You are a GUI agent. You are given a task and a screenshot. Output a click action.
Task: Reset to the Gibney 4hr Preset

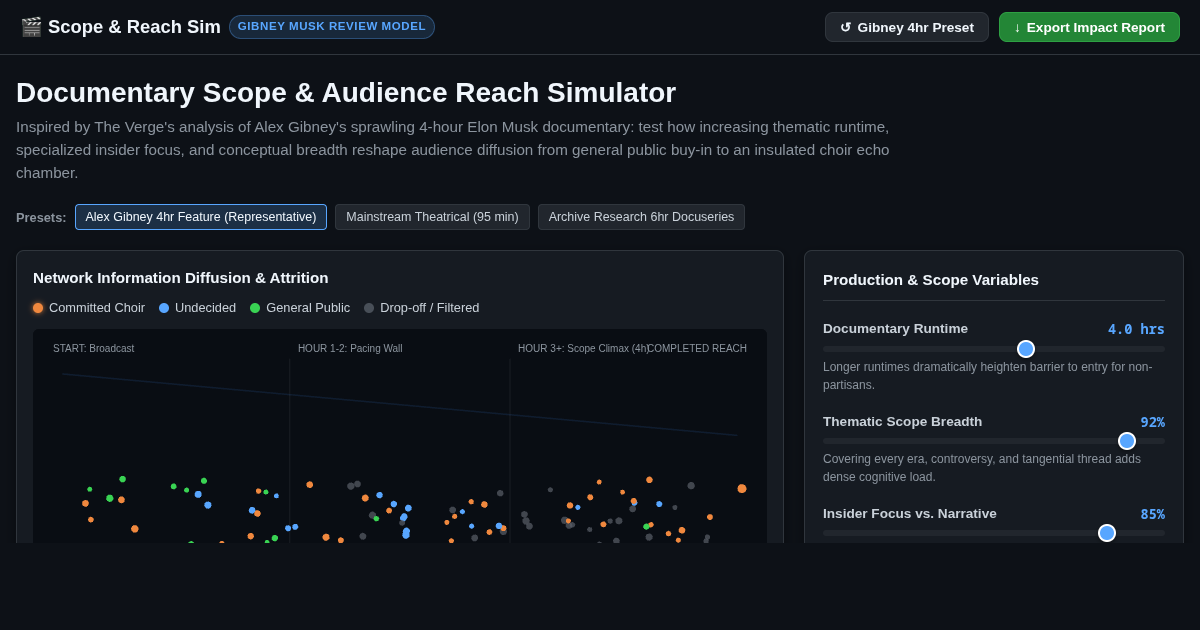coord(907,27)
